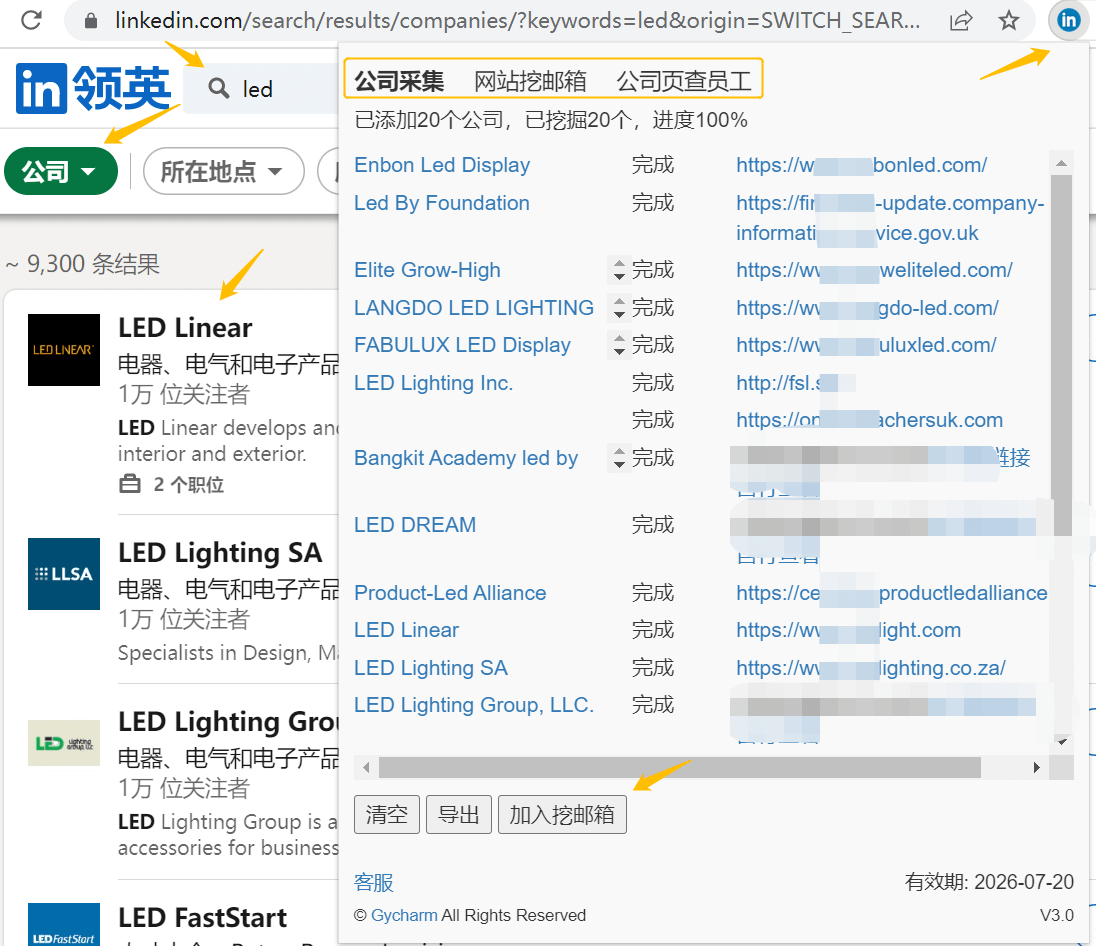Open the gdo-led.com website URL
1096x946 pixels.
867,308
